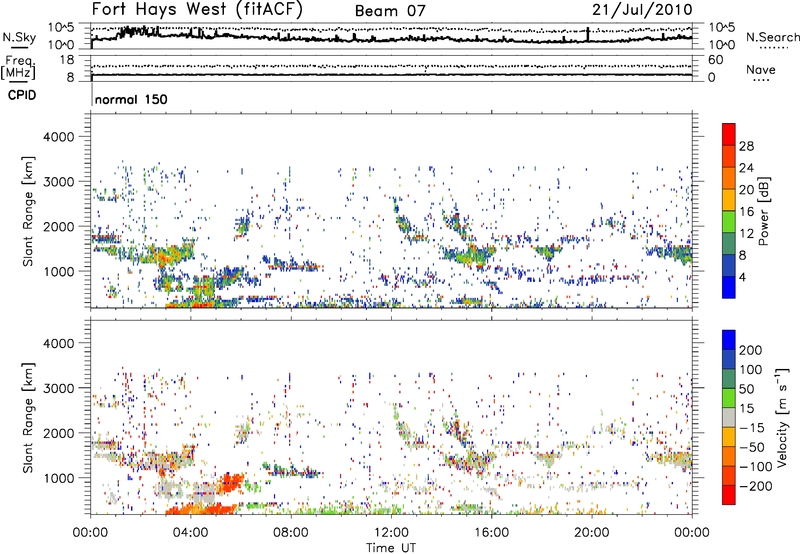Click the 'Fort Hays West (fitACF)' title
This screenshot has width=800, height=554.
pyautogui.click(x=197, y=9)
